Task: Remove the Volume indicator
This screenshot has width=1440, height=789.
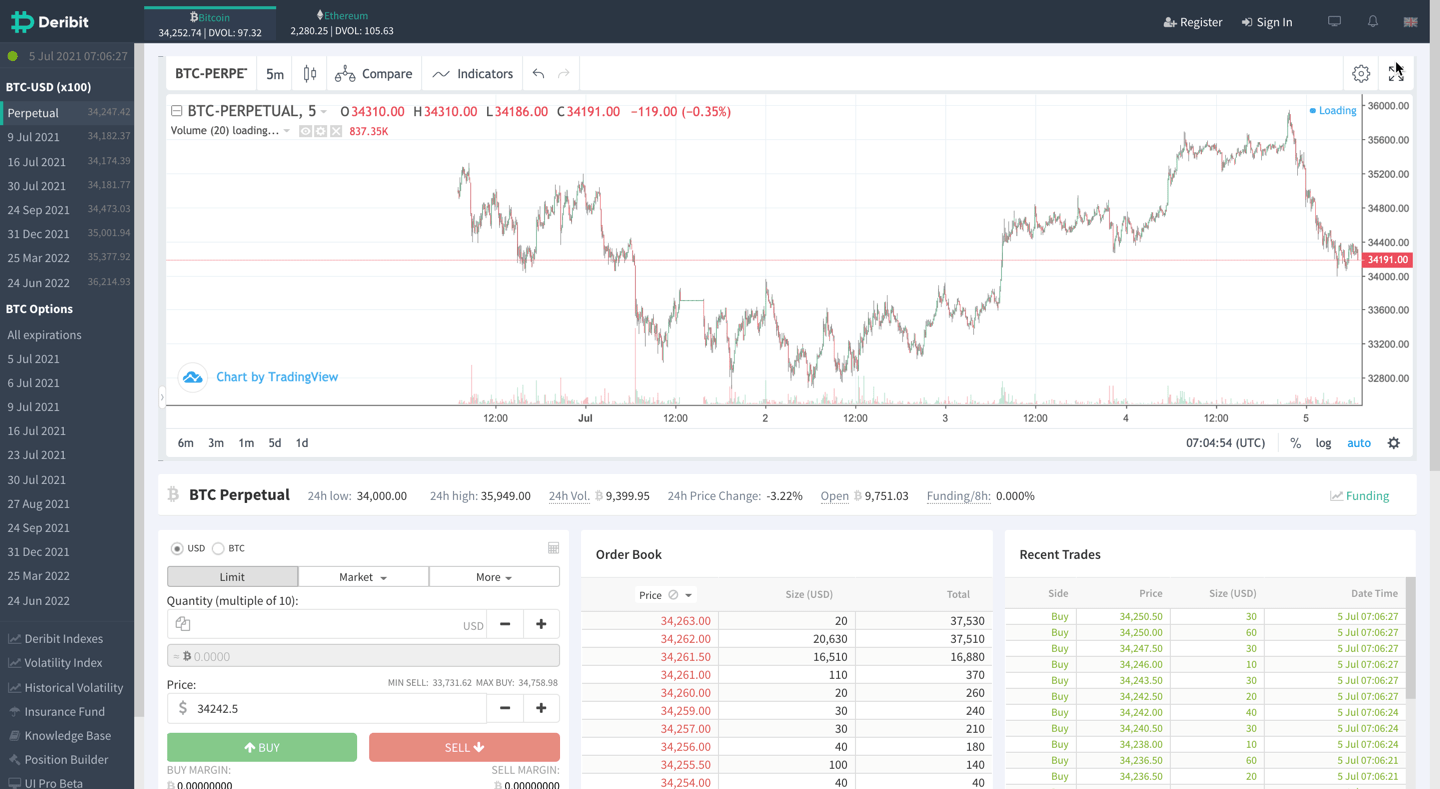Action: (336, 131)
